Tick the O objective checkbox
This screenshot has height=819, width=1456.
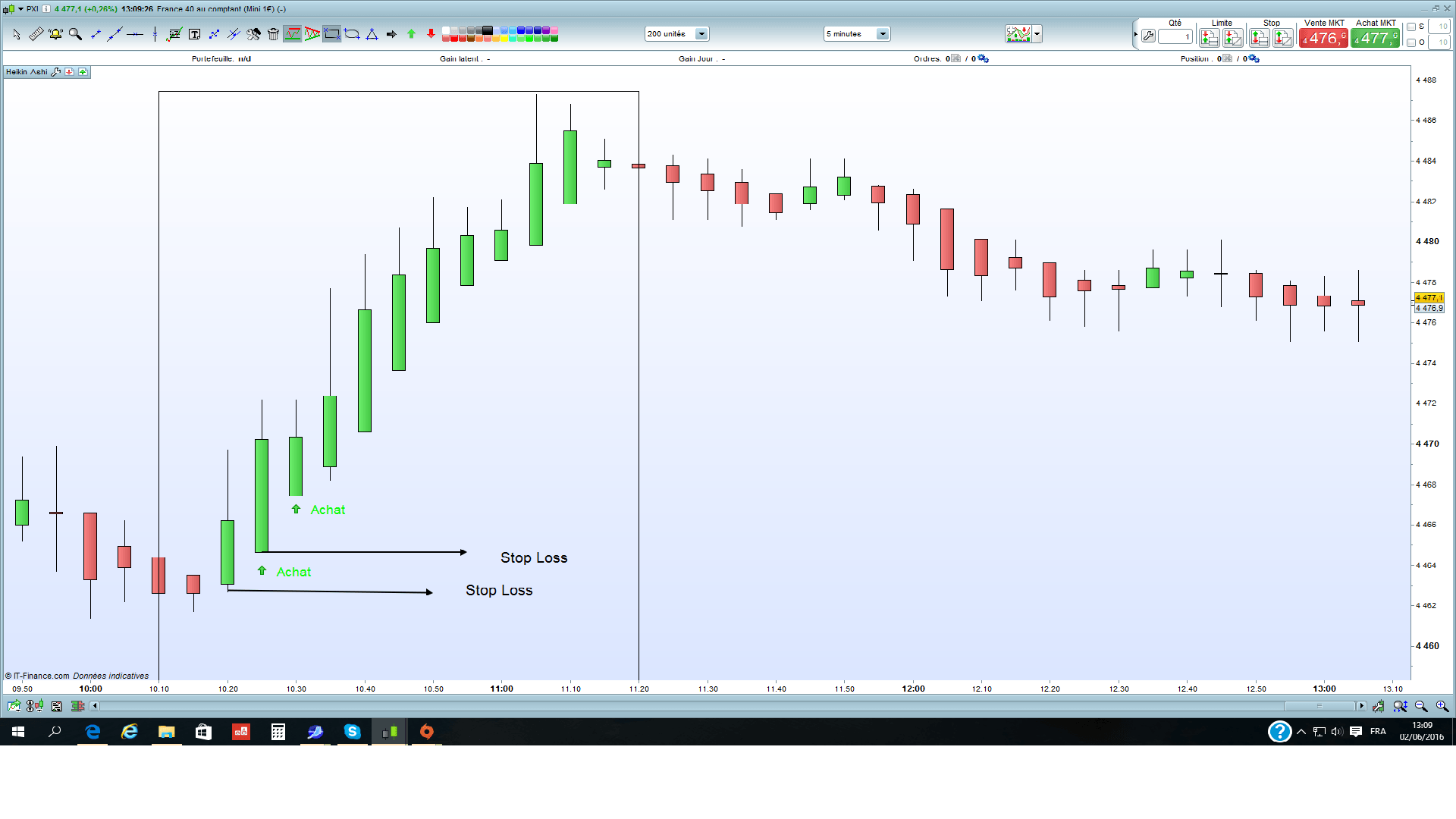[x=1411, y=42]
